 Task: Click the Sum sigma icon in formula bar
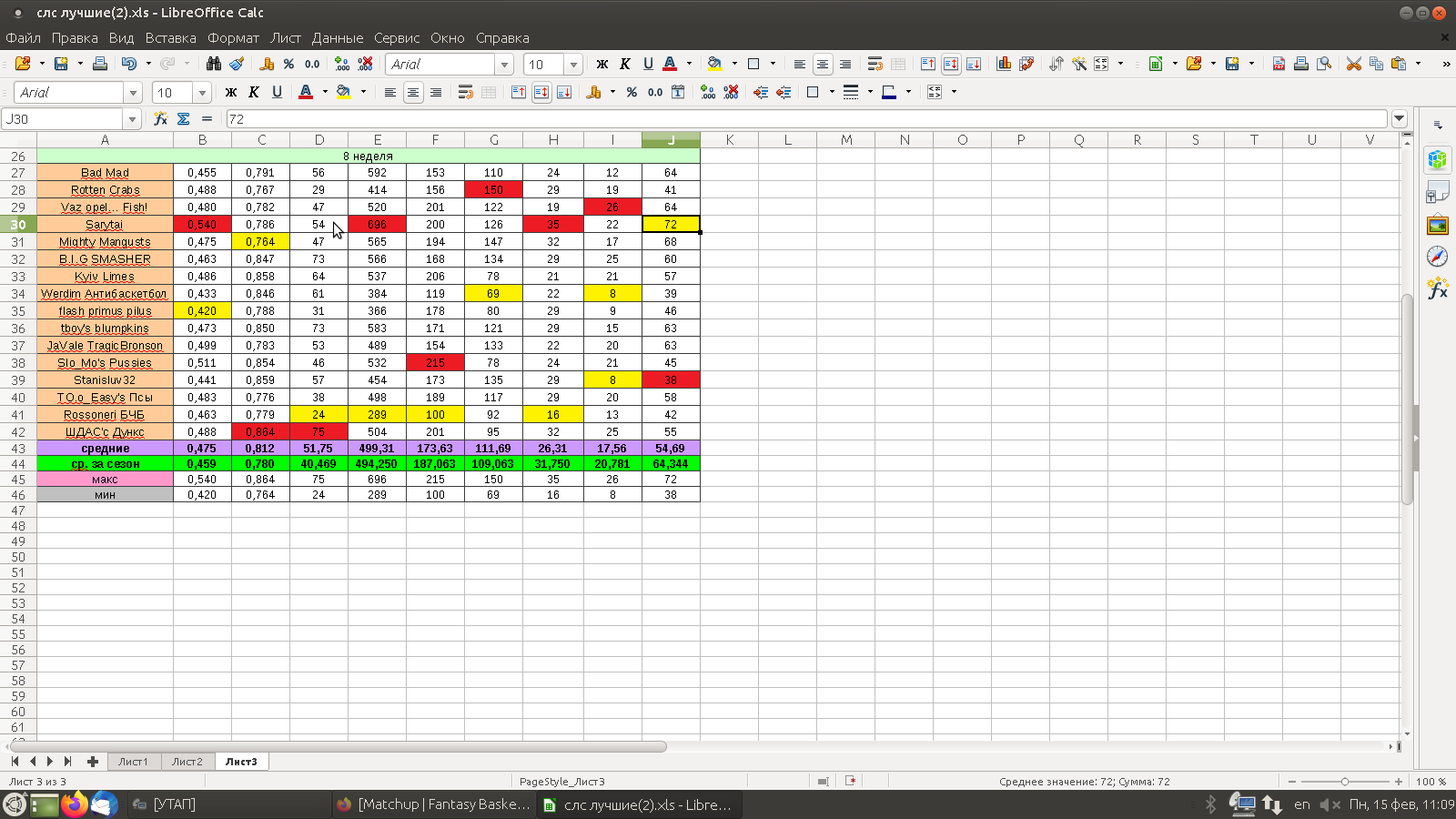(183, 119)
